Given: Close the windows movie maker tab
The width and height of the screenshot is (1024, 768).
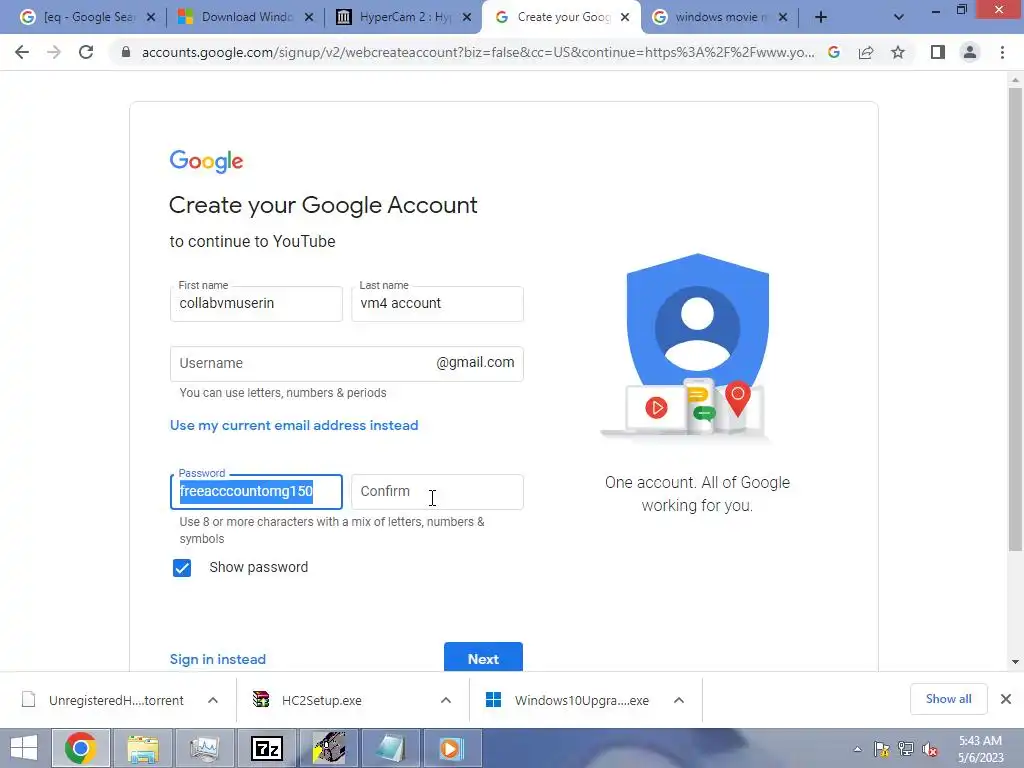Looking at the screenshot, I should coord(783,17).
